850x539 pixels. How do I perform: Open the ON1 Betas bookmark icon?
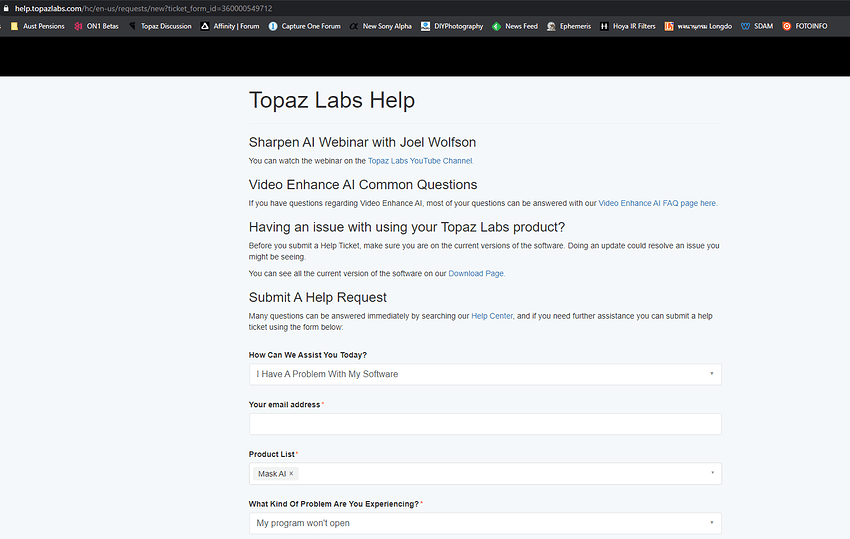(79, 26)
